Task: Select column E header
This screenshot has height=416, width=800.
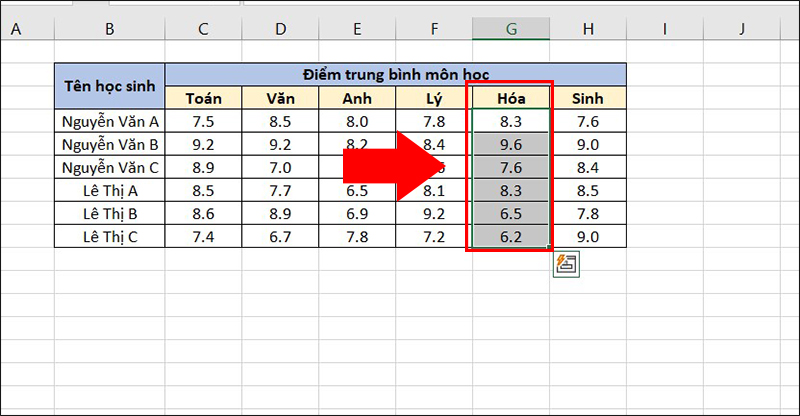Action: tap(357, 29)
